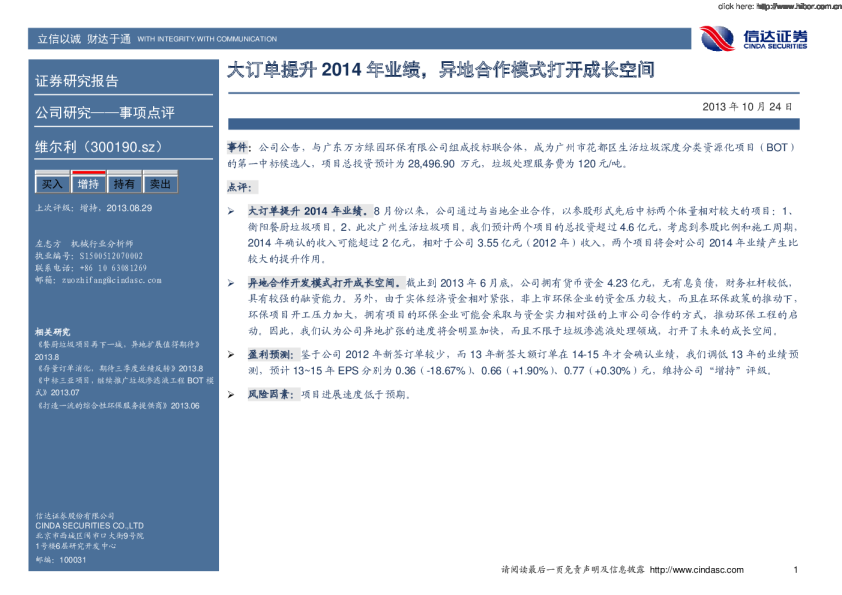Click the 买入 rating box

[52, 184]
